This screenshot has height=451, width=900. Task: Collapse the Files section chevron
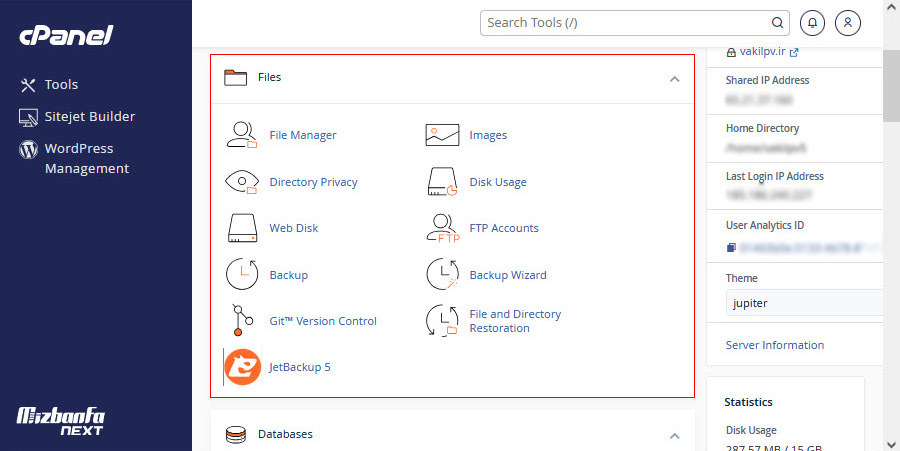(x=674, y=79)
